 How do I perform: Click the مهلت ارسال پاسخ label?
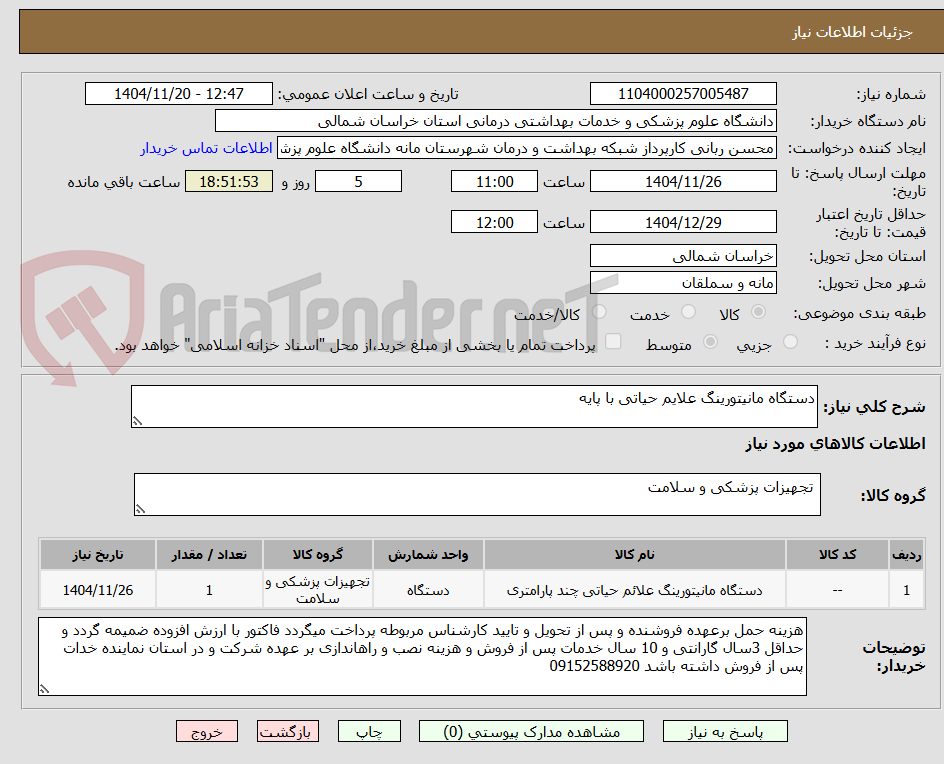859,182
